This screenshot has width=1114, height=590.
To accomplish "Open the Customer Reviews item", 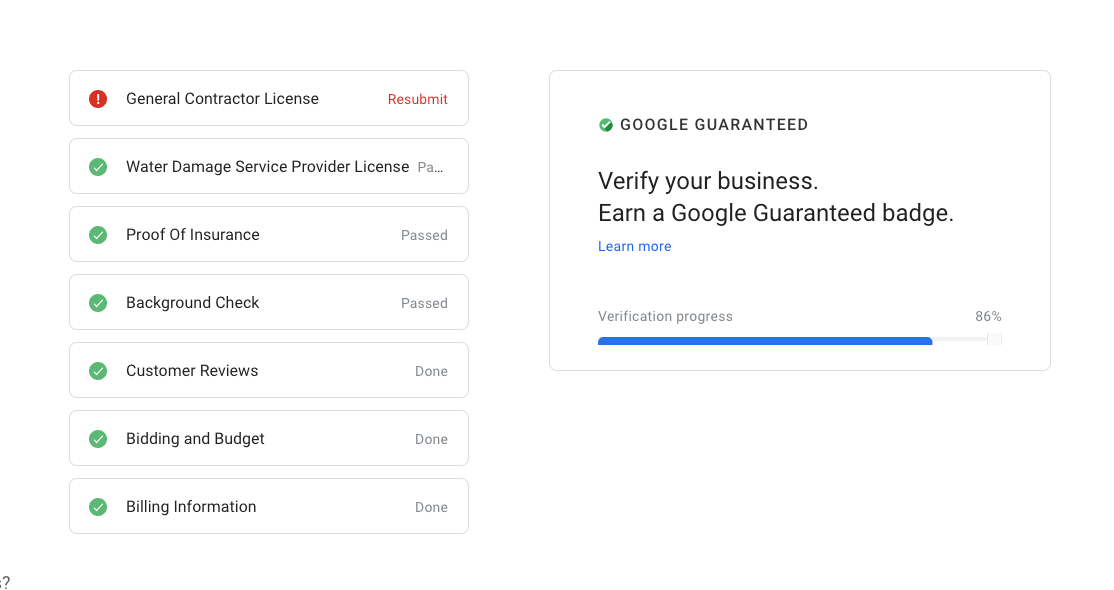I will [x=269, y=370].
